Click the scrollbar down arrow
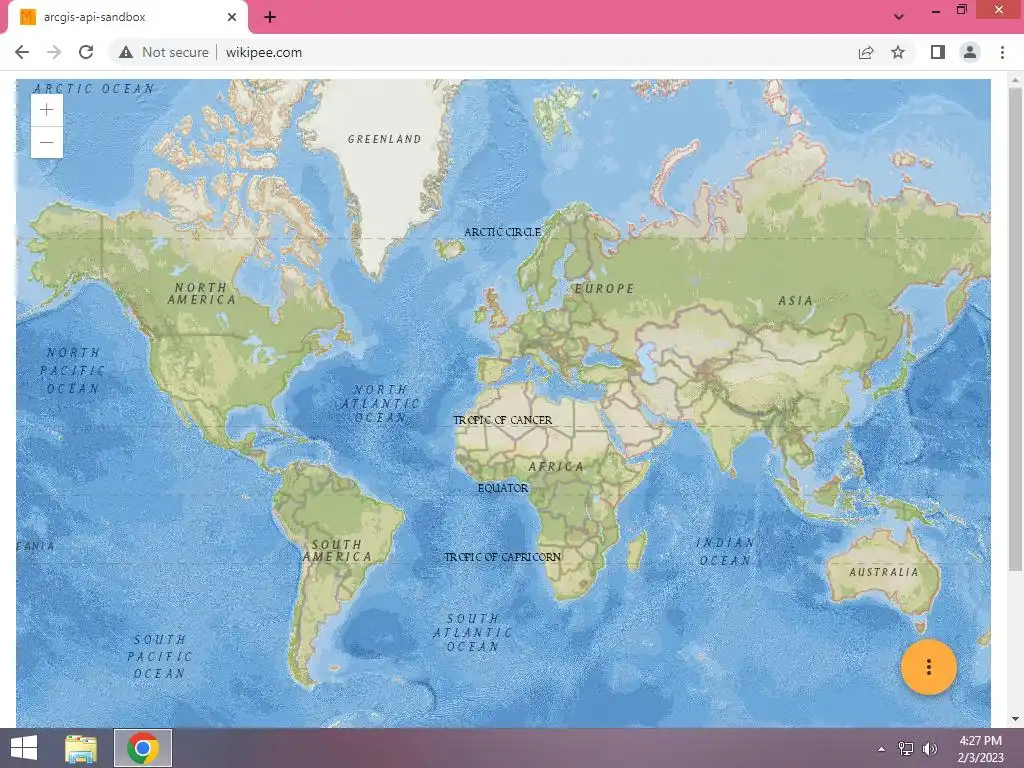Viewport: 1024px width, 768px height. point(1015,719)
